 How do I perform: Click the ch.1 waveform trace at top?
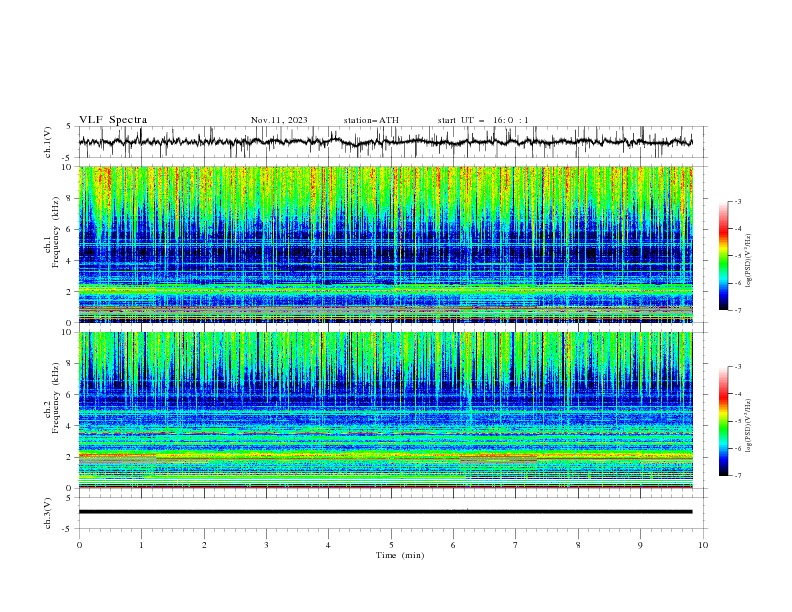point(385,142)
